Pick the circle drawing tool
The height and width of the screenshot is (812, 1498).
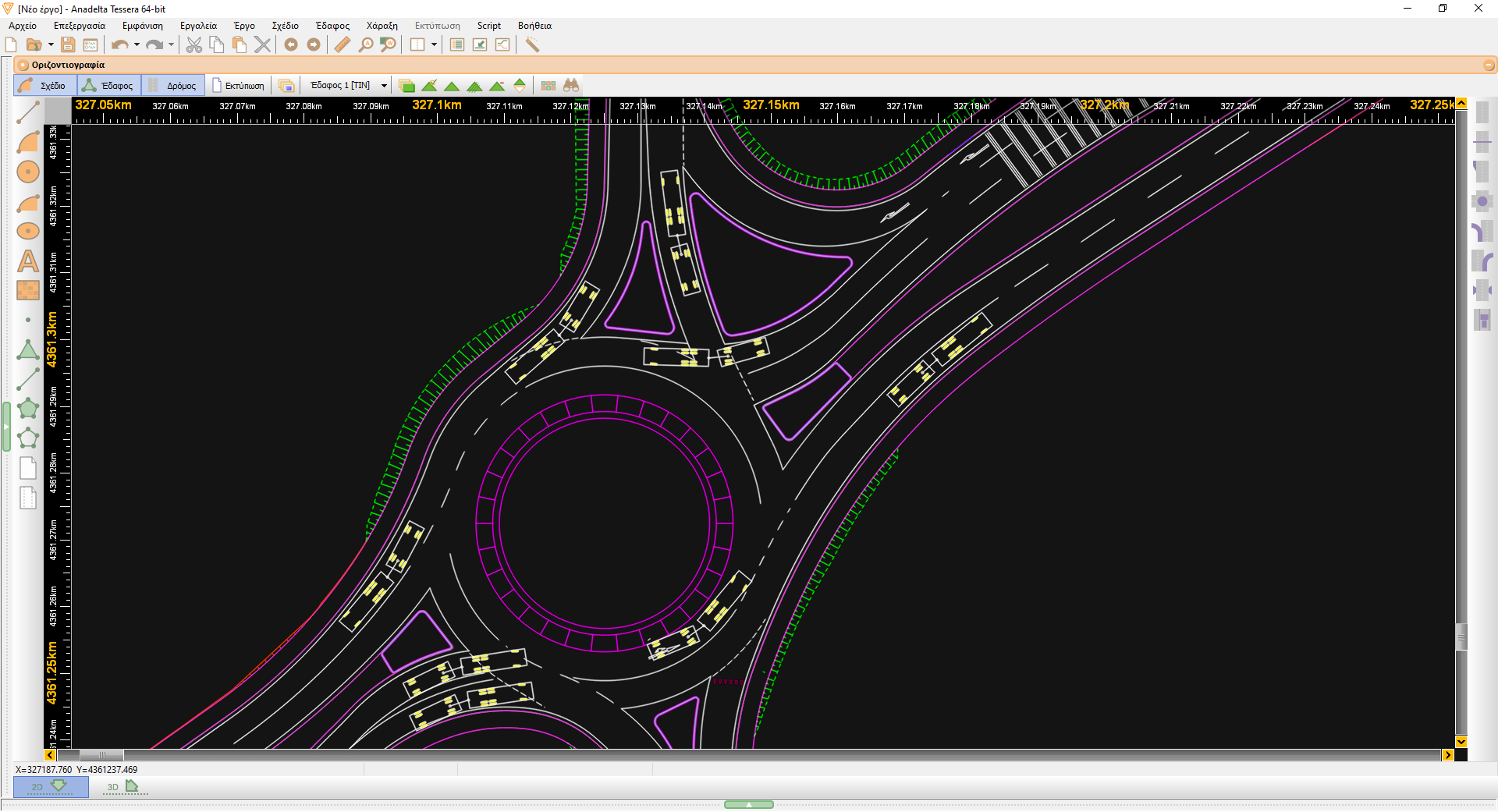coord(28,172)
